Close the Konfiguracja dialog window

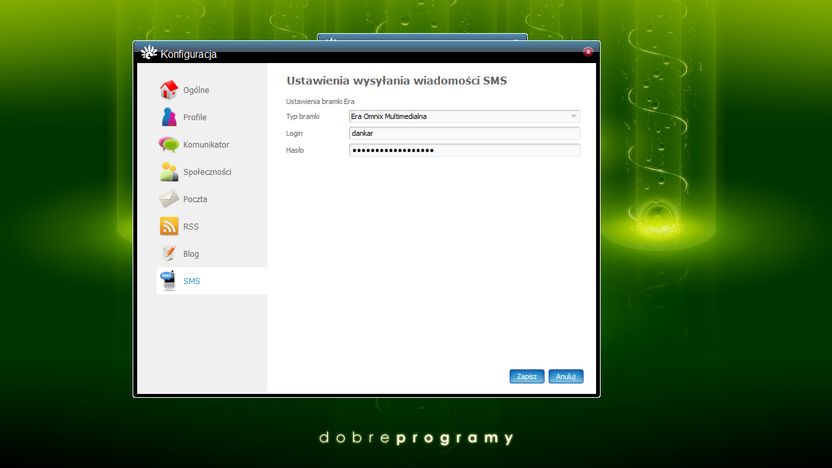[588, 51]
